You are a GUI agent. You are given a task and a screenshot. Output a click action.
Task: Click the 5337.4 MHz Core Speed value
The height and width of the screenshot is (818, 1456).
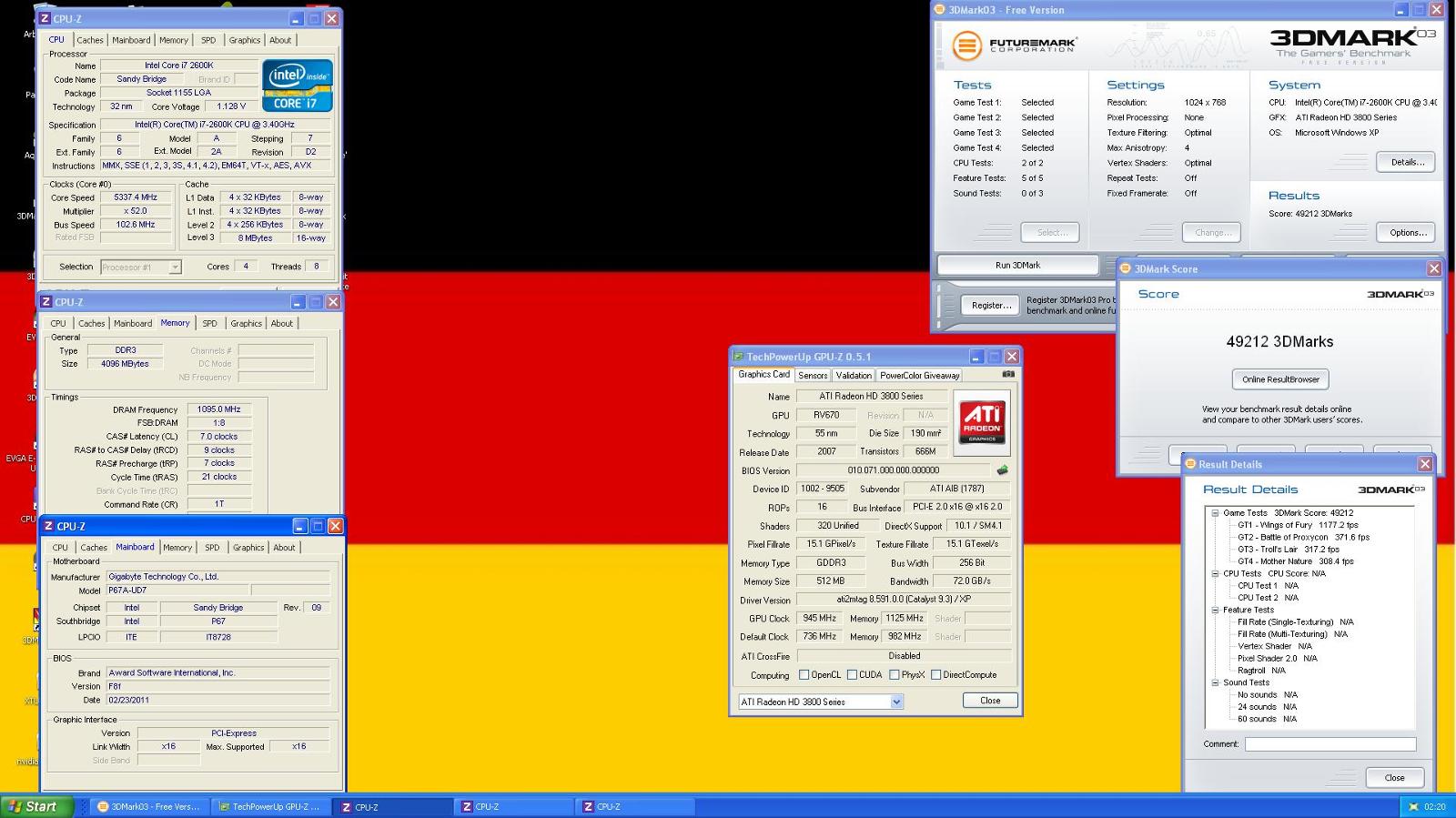pos(136,197)
